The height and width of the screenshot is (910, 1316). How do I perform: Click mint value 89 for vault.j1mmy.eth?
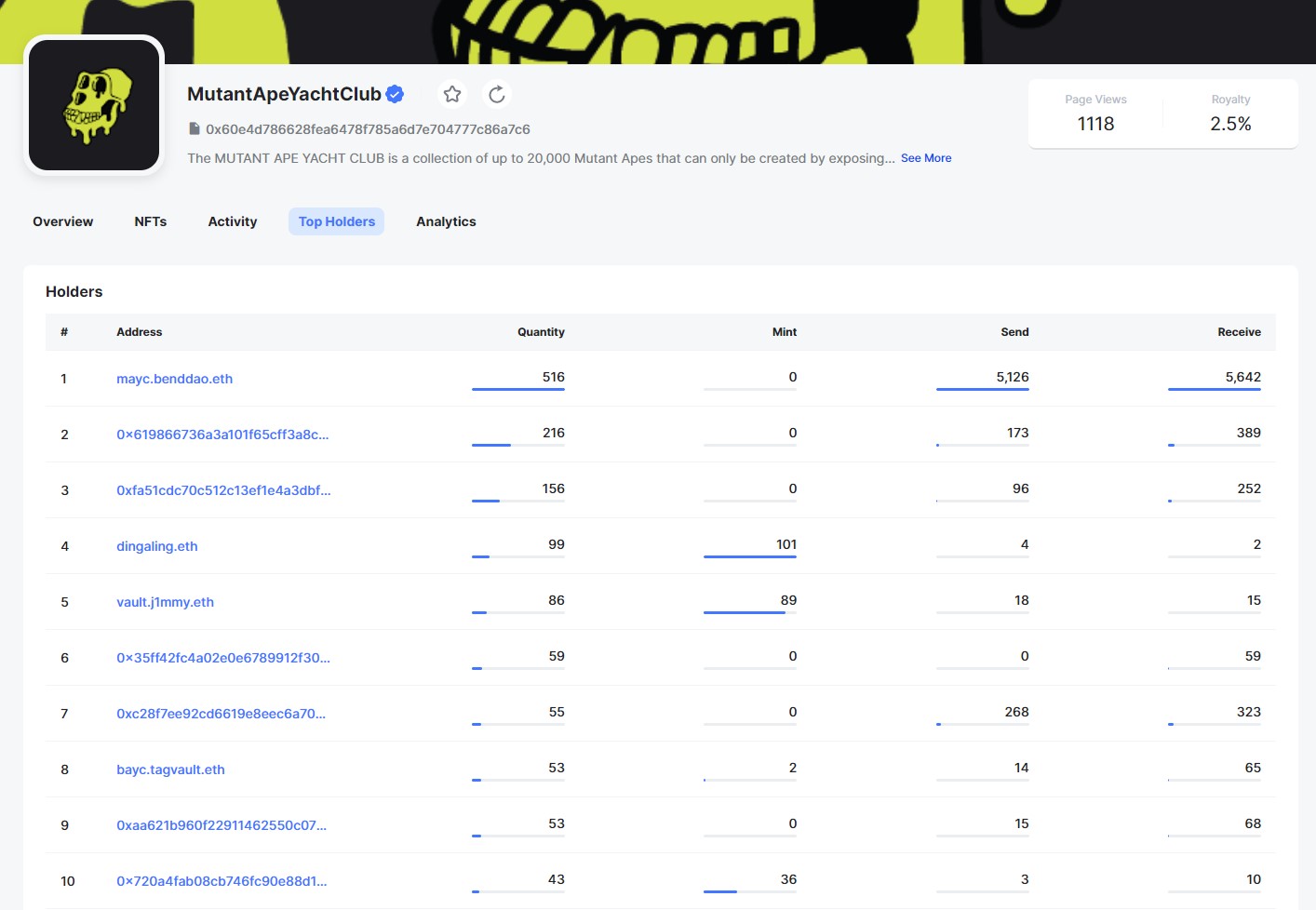click(788, 600)
